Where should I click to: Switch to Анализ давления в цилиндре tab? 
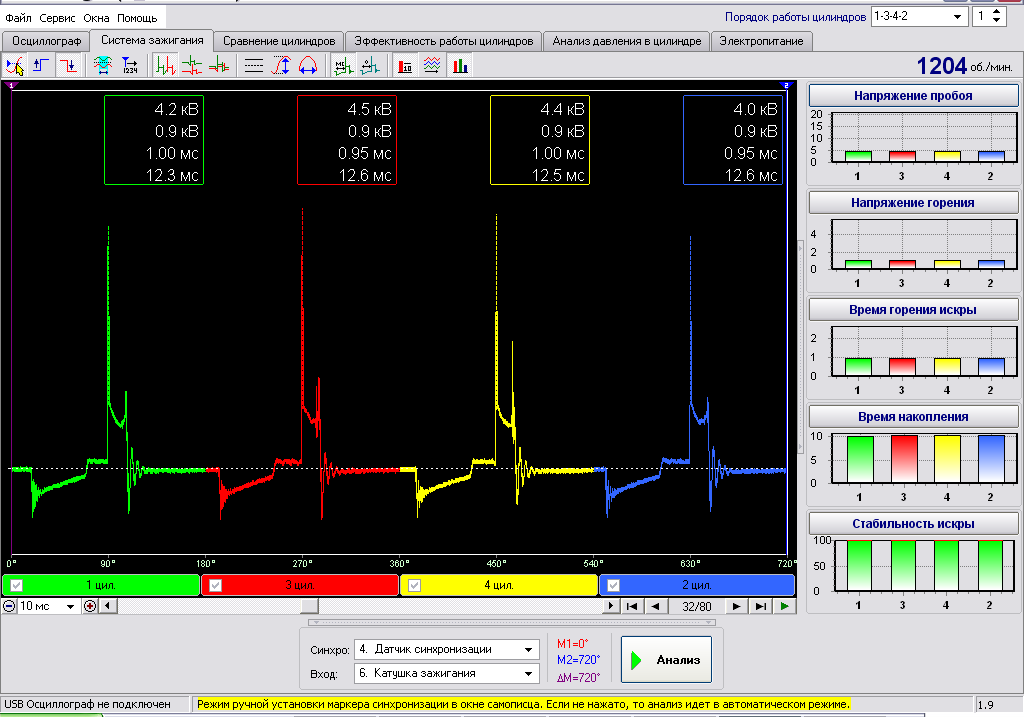click(x=626, y=41)
